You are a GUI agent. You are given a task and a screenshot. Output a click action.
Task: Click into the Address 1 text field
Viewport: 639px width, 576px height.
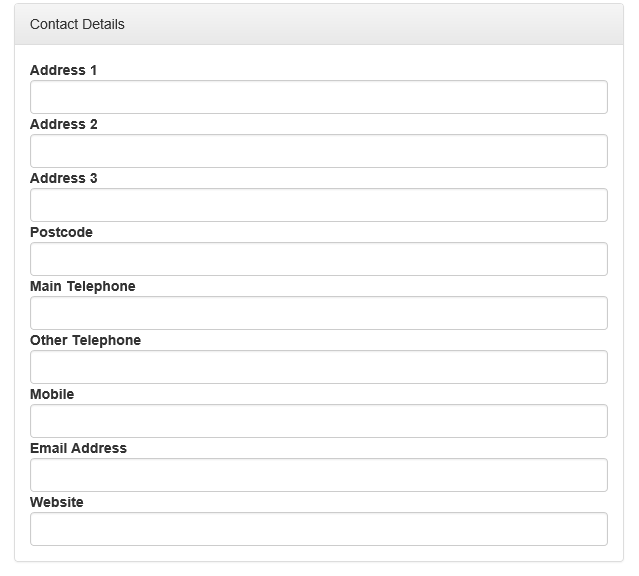click(318, 97)
